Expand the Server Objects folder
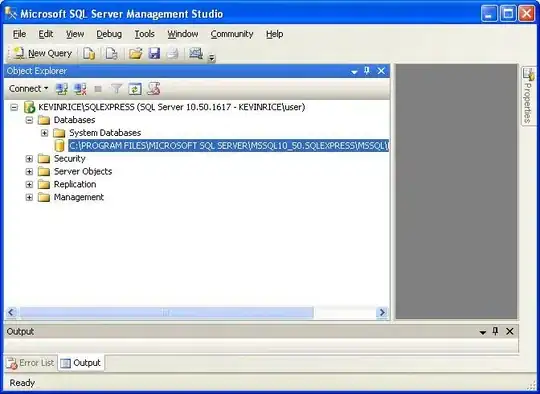The width and height of the screenshot is (540, 394). tap(30, 172)
